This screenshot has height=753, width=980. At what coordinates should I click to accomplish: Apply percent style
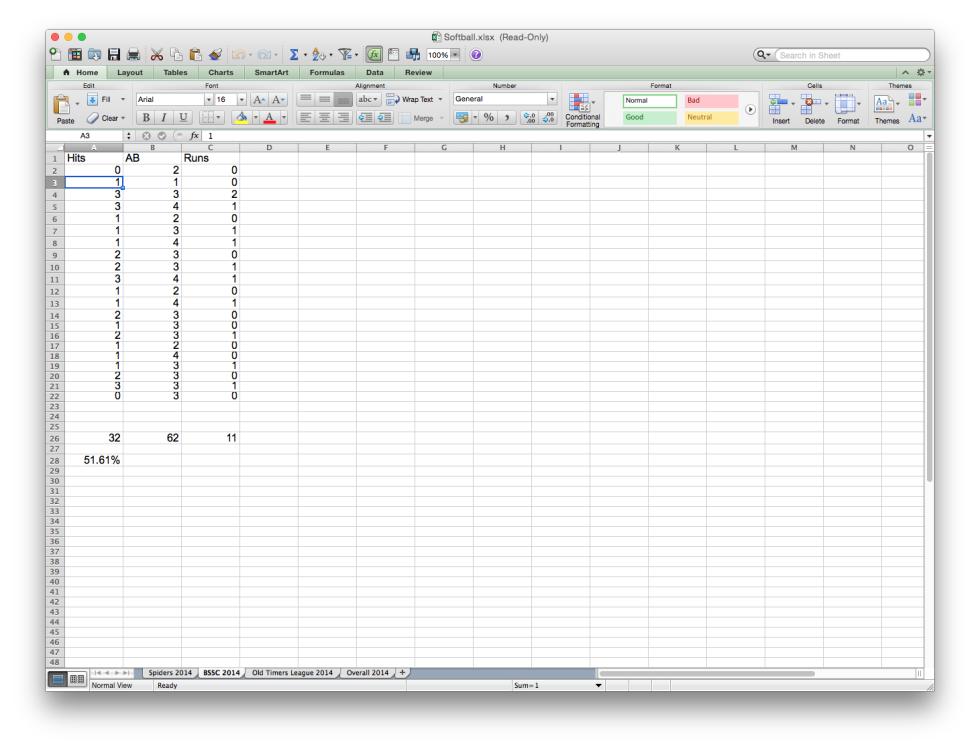point(489,117)
